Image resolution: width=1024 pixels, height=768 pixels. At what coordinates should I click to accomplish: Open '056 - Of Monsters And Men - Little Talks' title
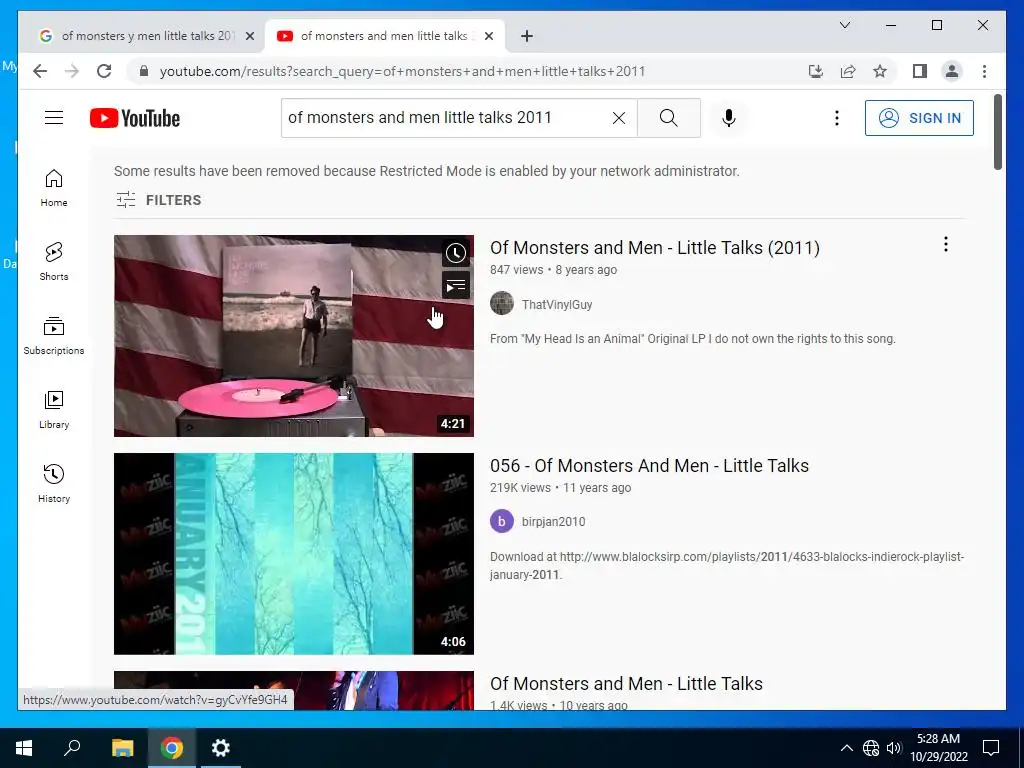tap(650, 466)
